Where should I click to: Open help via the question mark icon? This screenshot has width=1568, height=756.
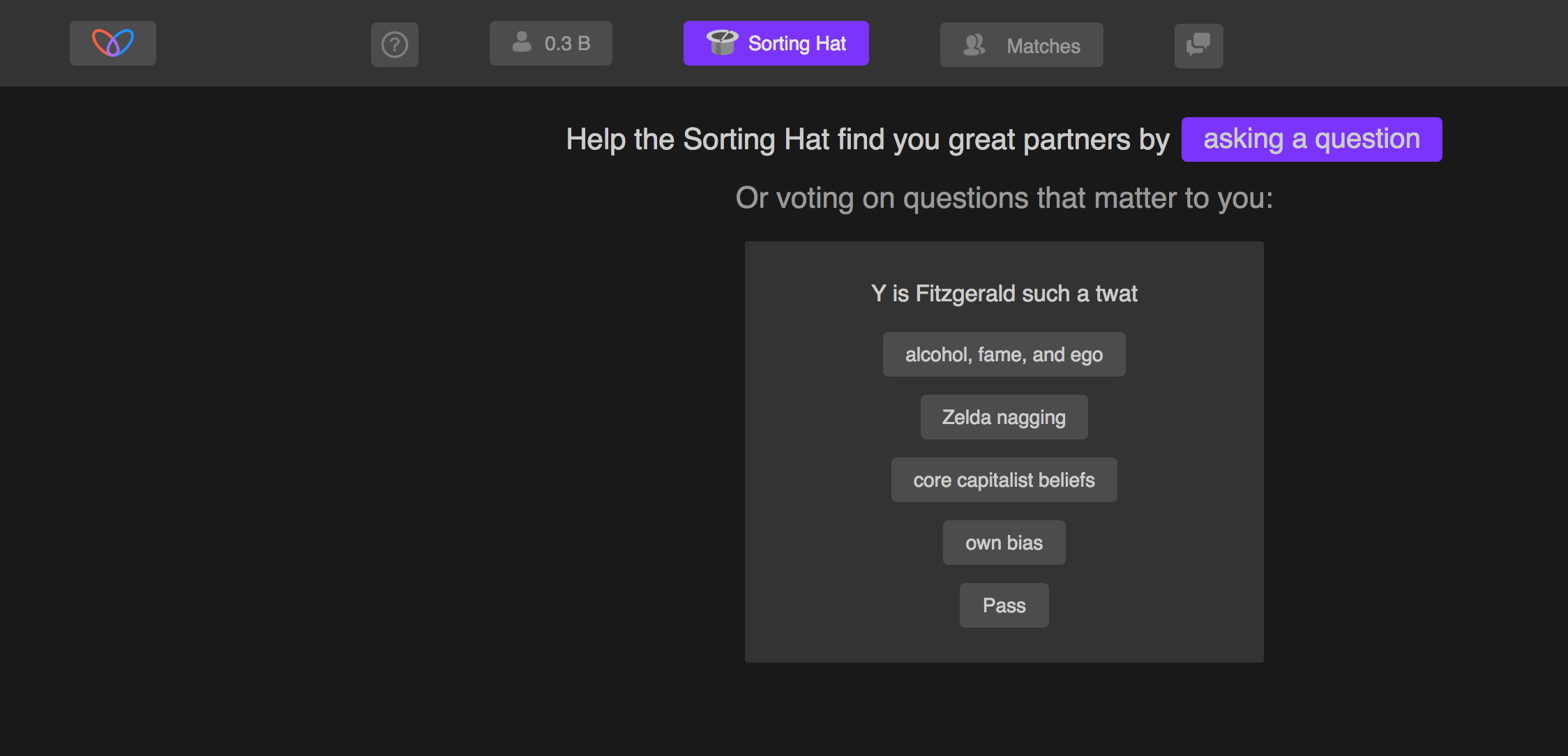pyautogui.click(x=395, y=45)
